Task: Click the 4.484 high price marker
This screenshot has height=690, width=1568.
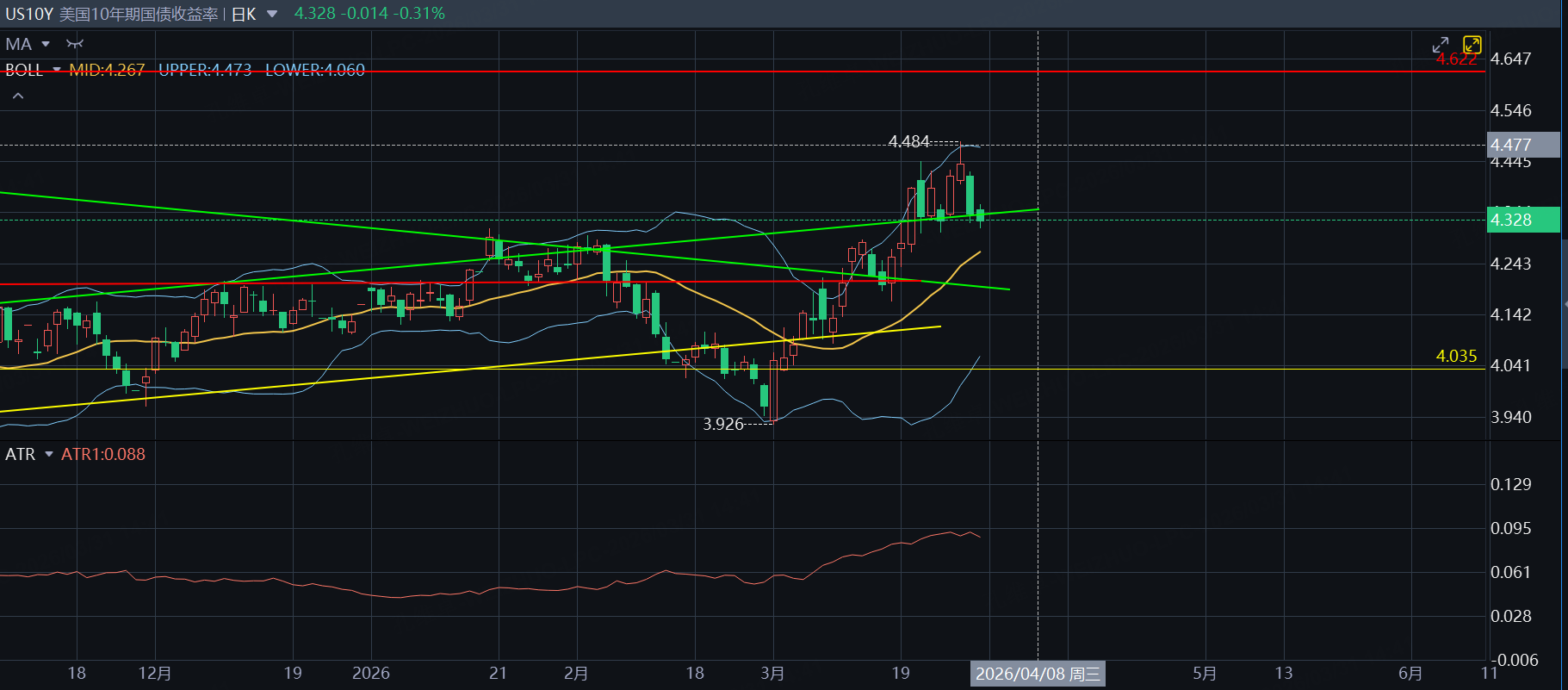Action: tap(908, 141)
